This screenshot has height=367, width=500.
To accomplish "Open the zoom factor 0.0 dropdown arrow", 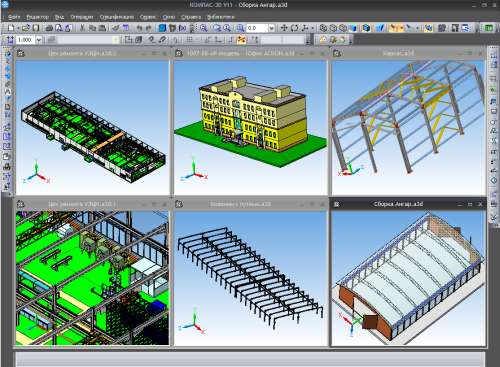I will tap(271, 28).
